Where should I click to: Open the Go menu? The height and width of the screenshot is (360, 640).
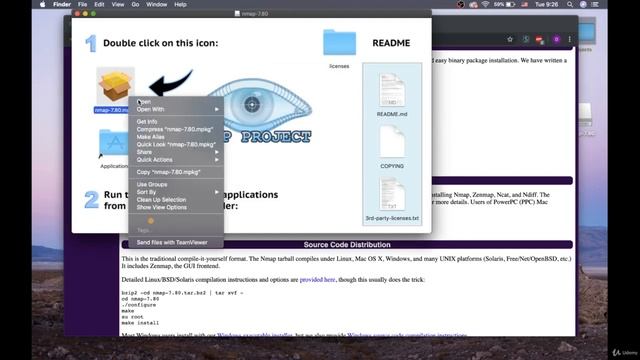click(x=135, y=4)
